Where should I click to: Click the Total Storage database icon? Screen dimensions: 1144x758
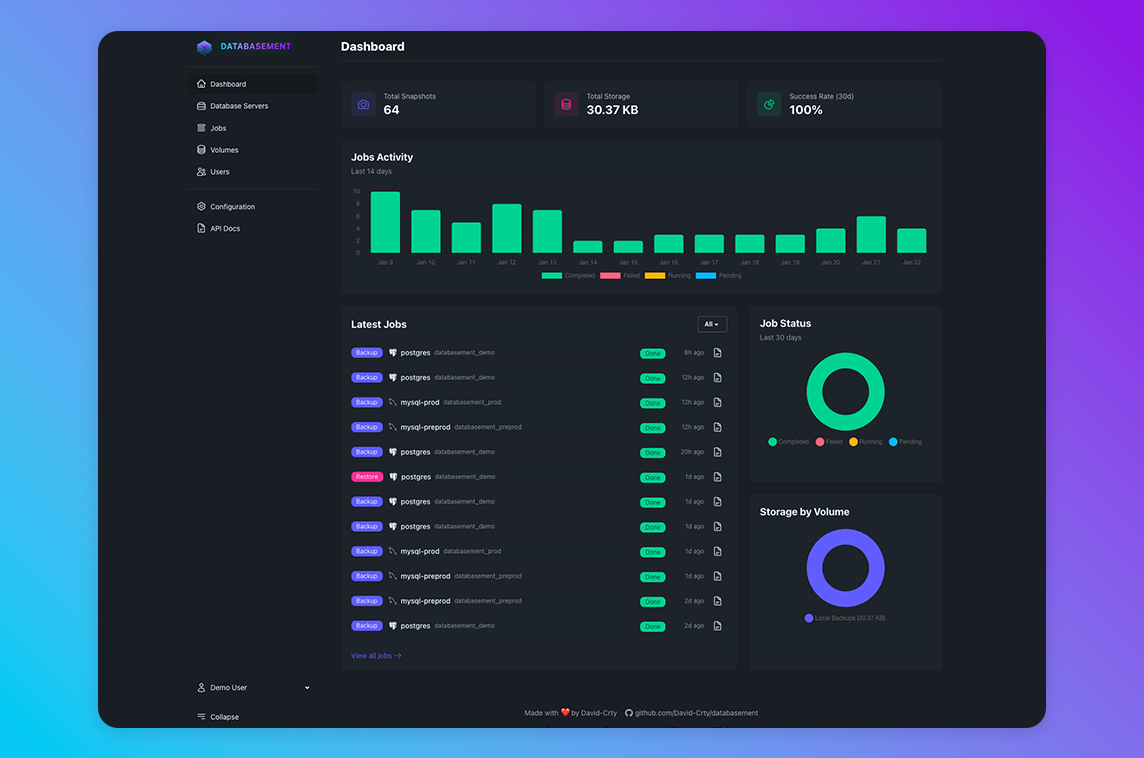pyautogui.click(x=566, y=104)
